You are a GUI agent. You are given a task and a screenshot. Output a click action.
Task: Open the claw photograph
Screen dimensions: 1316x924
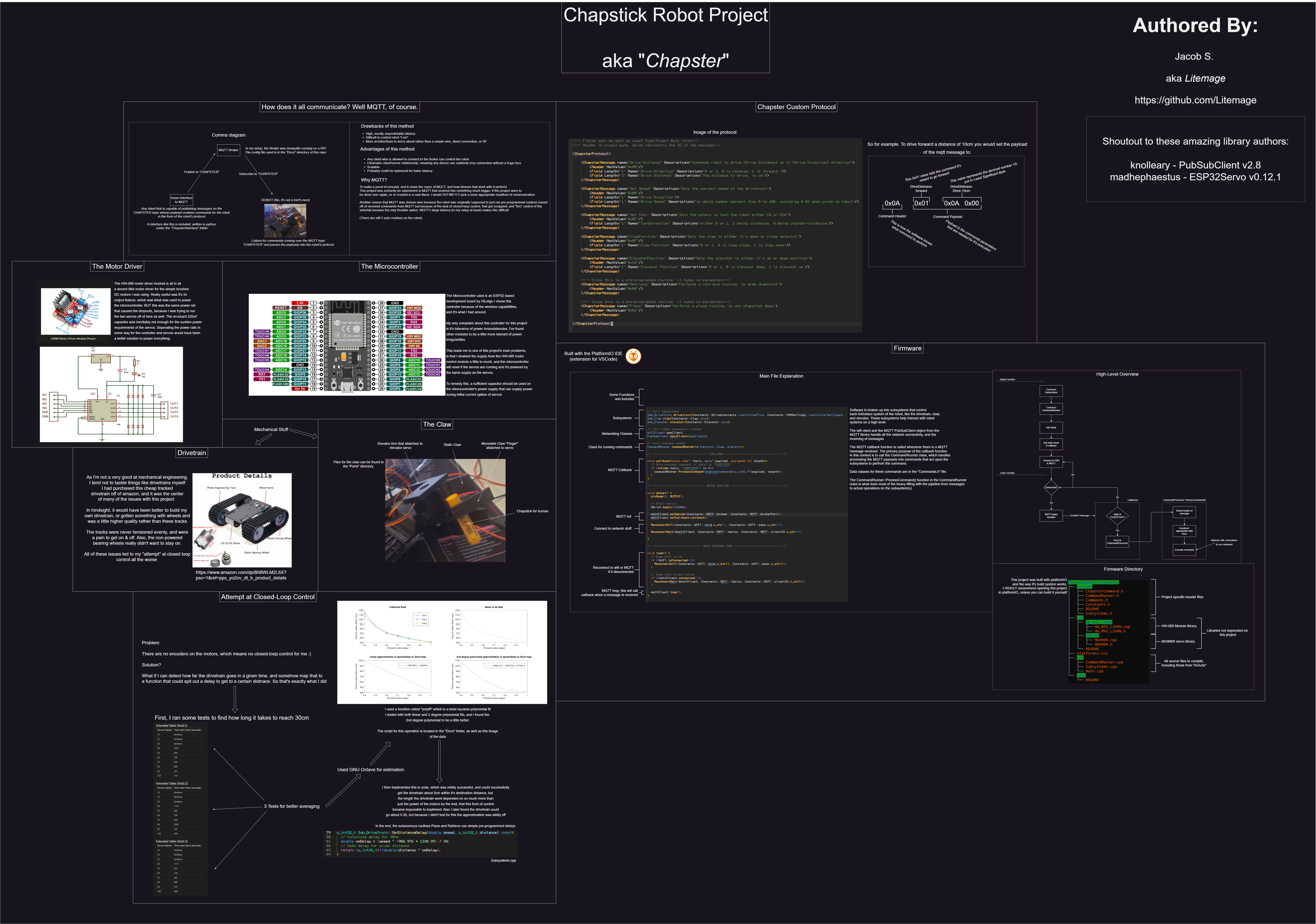tap(445, 510)
